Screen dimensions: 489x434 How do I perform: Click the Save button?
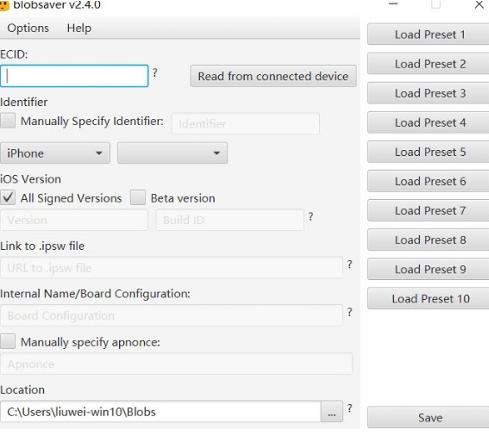pyautogui.click(x=430, y=417)
